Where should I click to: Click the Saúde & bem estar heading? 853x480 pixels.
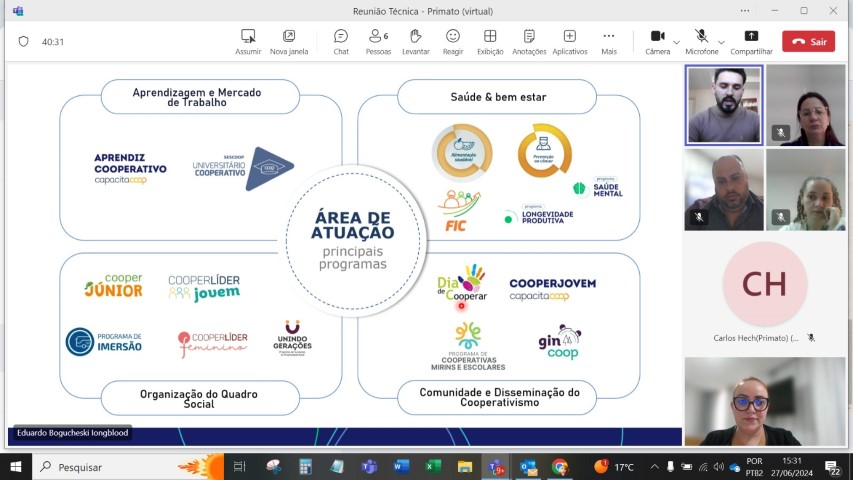pyautogui.click(x=498, y=97)
